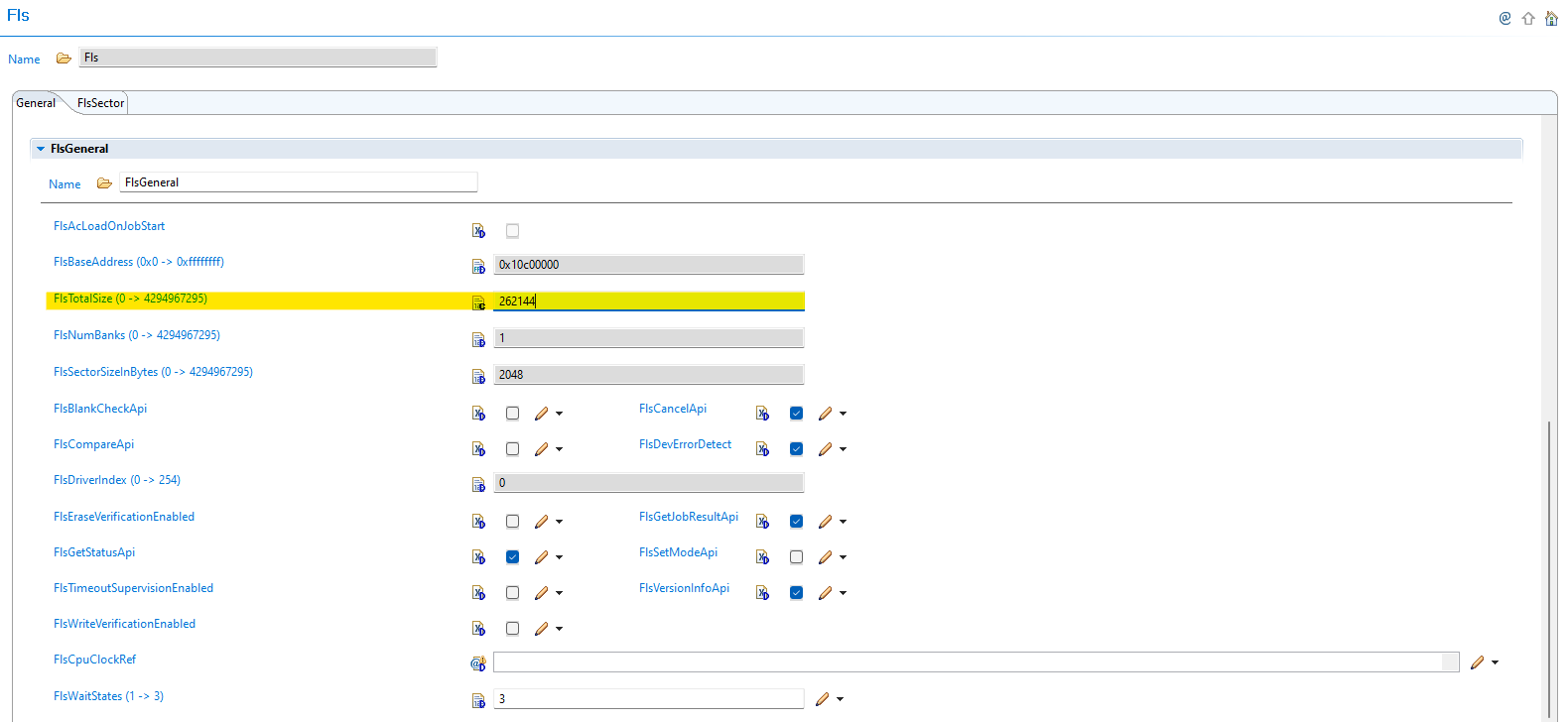The image size is (1568, 722).
Task: Click the vertical scrollbar on the right
Action: (1548, 565)
